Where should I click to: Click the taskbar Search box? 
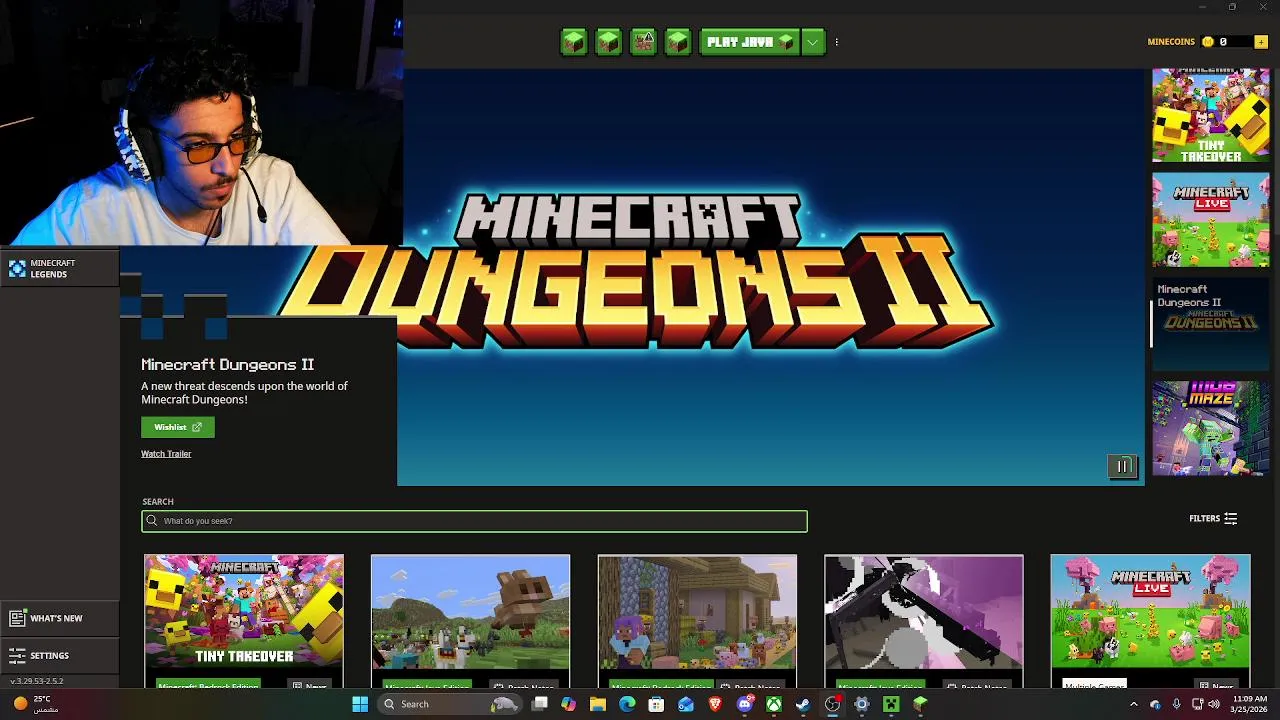(x=449, y=704)
